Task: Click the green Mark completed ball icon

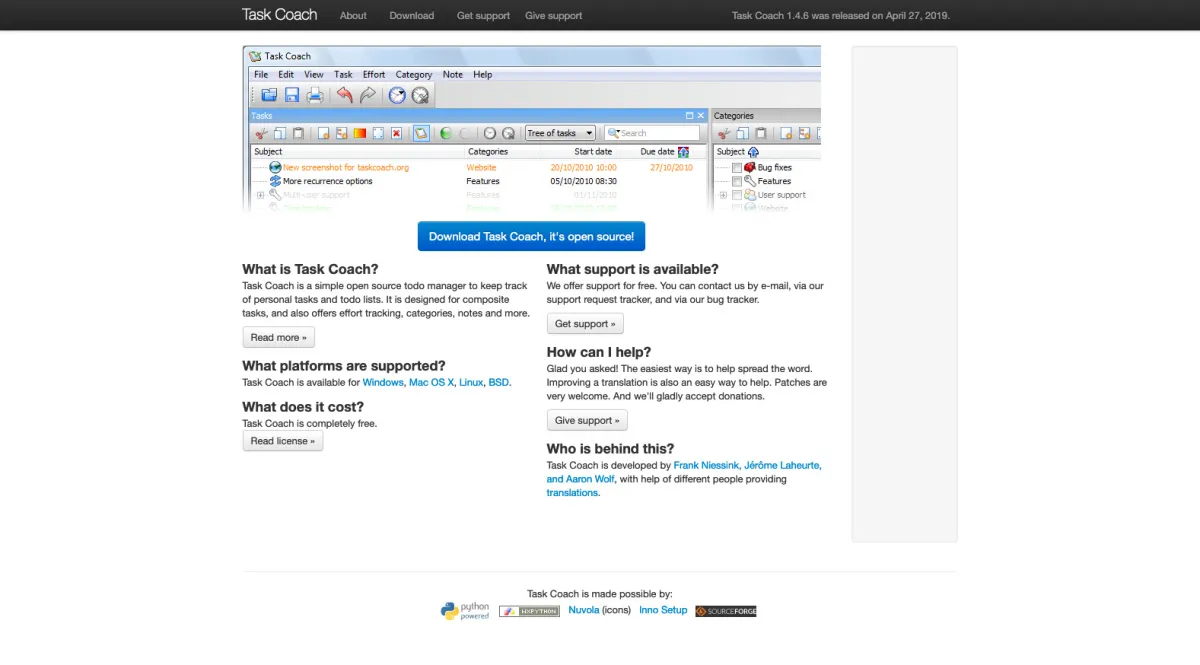Action: coord(446,133)
